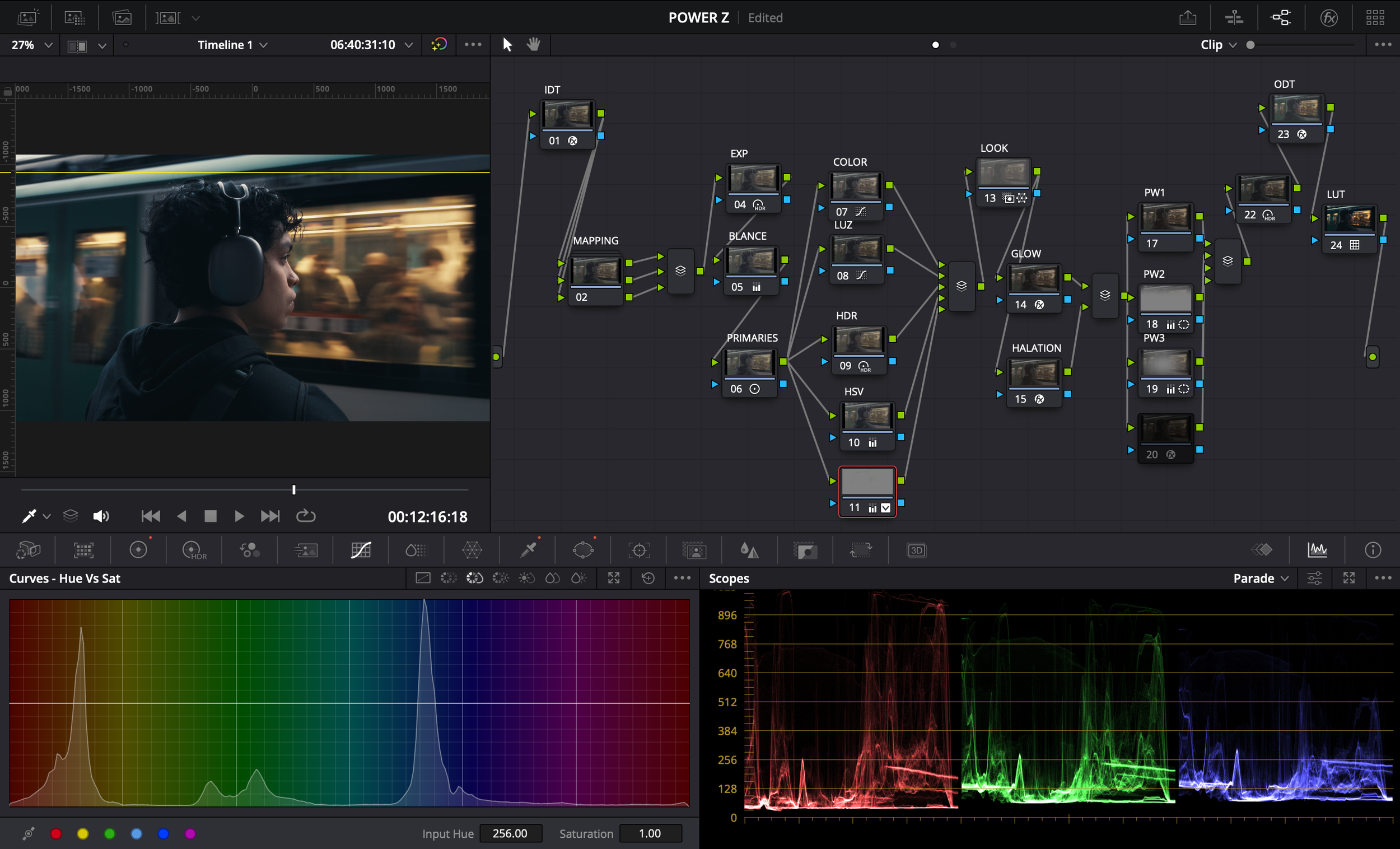
Task: Select the Hue Vs Sat curve mode
Action: tap(474, 578)
